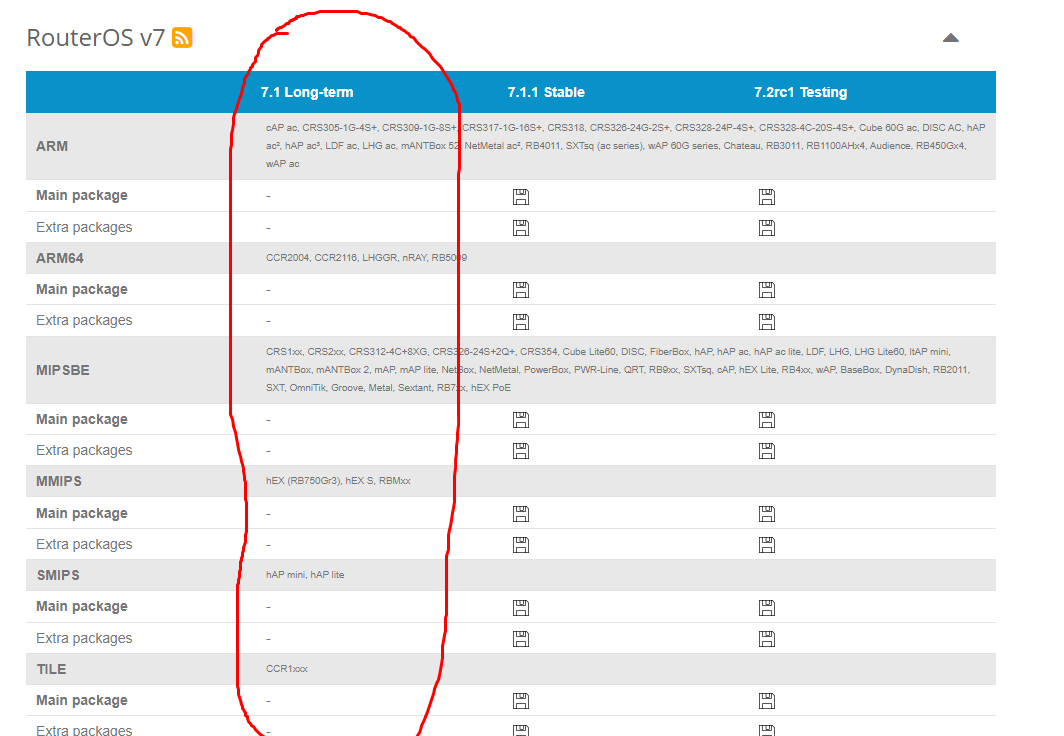Download ARM64 Main package 7.1.1 Stable
Viewport: 1064px width, 736px height.
[520, 290]
